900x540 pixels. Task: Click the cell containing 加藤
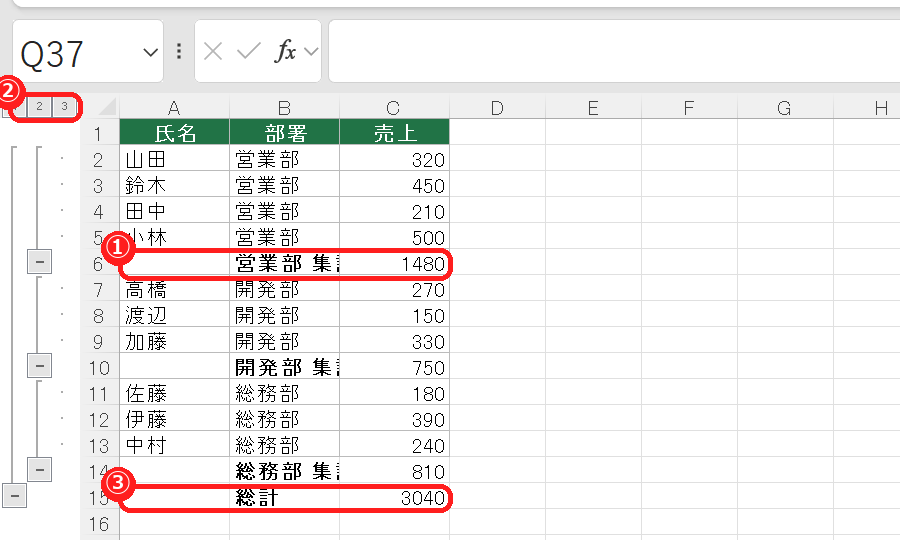coord(174,341)
